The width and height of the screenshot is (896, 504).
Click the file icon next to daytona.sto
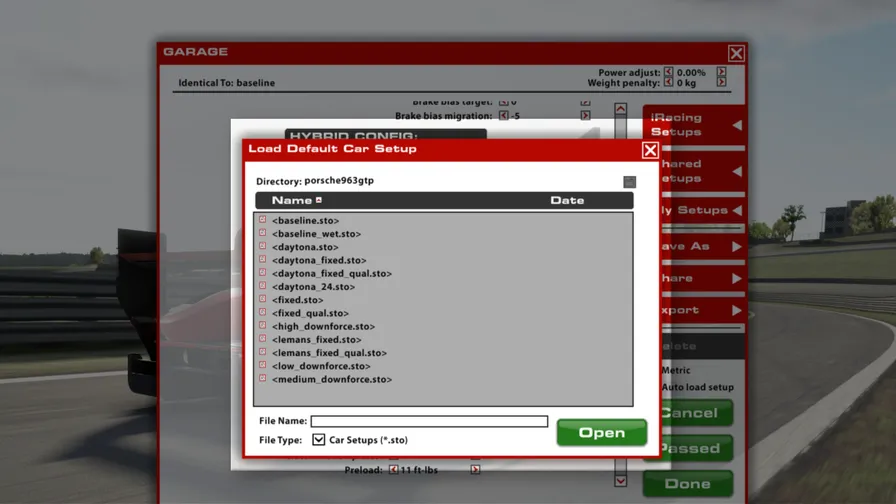pos(262,246)
